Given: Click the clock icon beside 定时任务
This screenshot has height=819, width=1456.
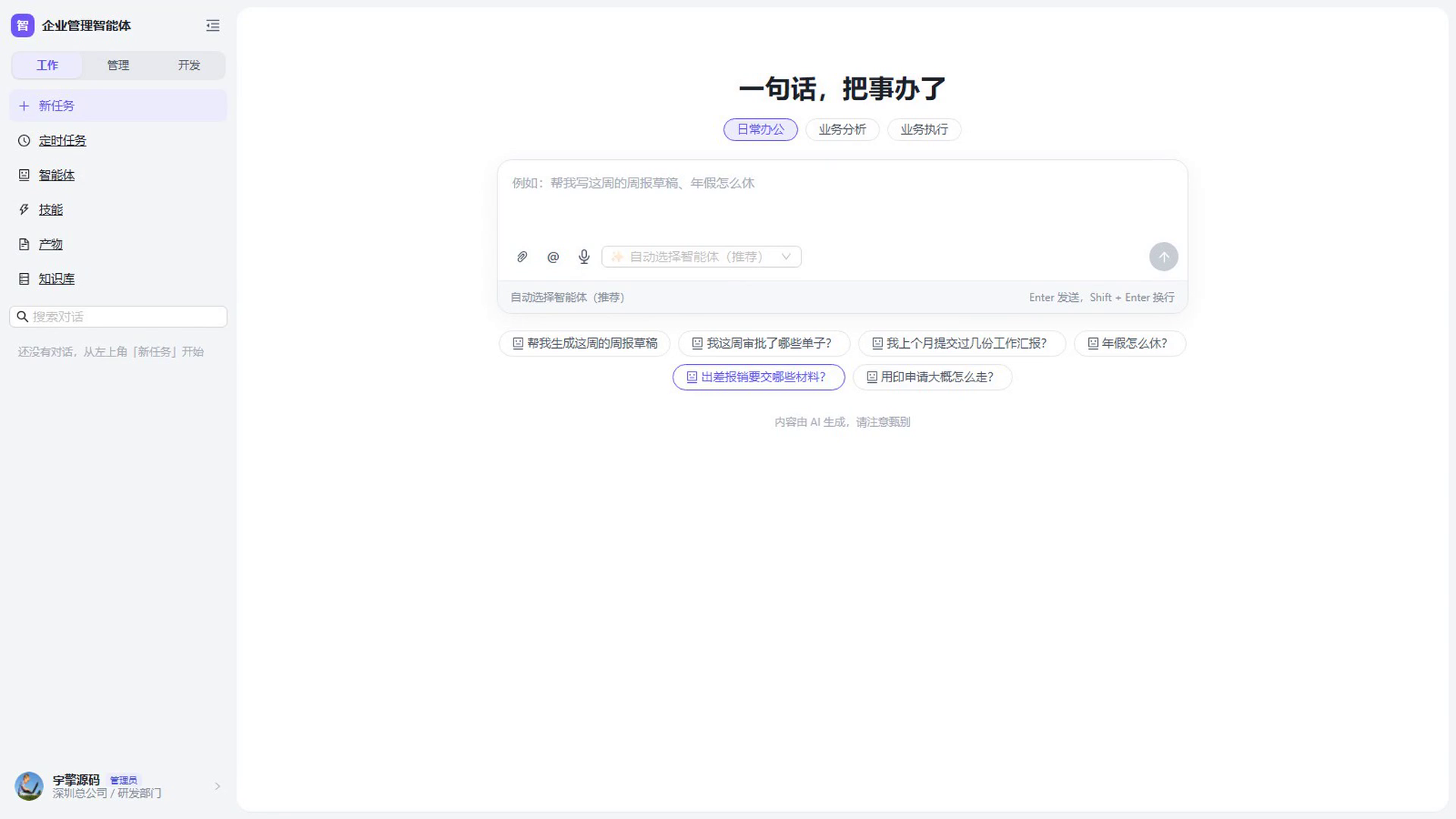Looking at the screenshot, I should [x=24, y=141].
